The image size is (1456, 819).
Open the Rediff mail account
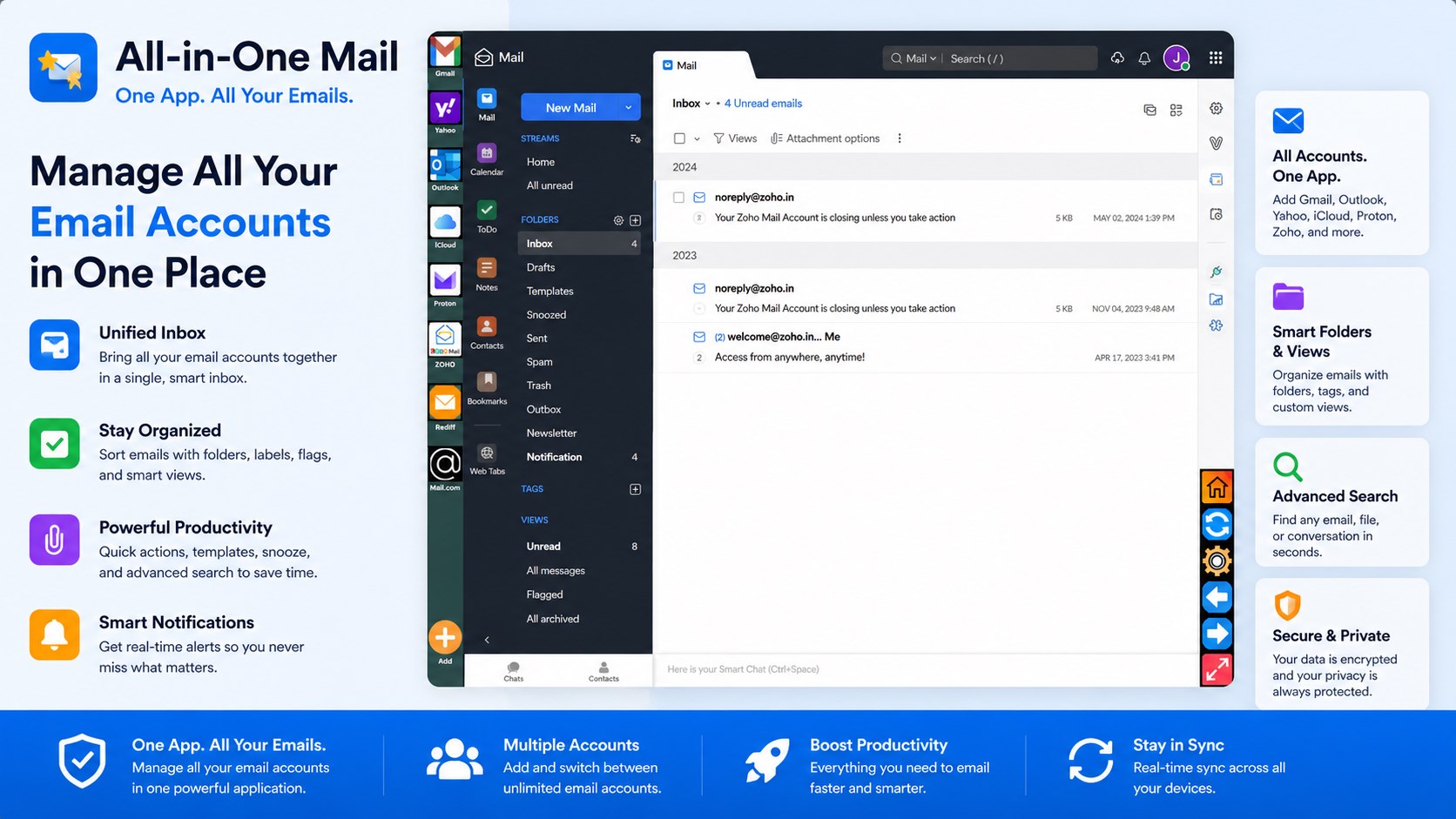tap(445, 403)
